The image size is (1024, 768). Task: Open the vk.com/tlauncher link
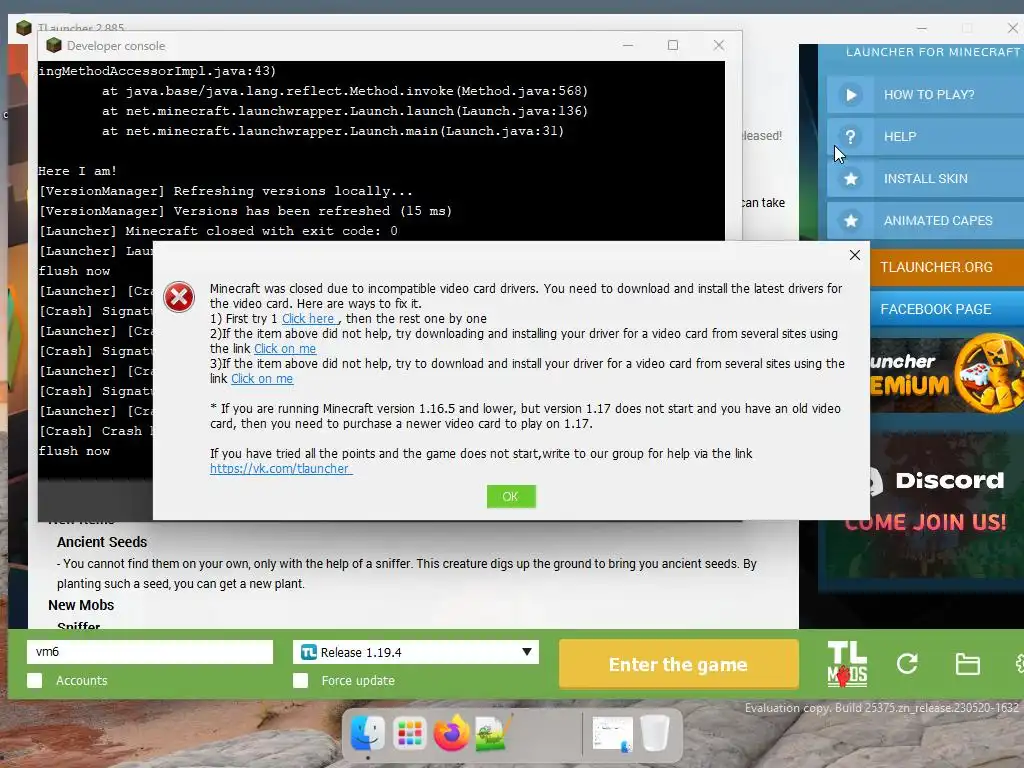coord(281,468)
